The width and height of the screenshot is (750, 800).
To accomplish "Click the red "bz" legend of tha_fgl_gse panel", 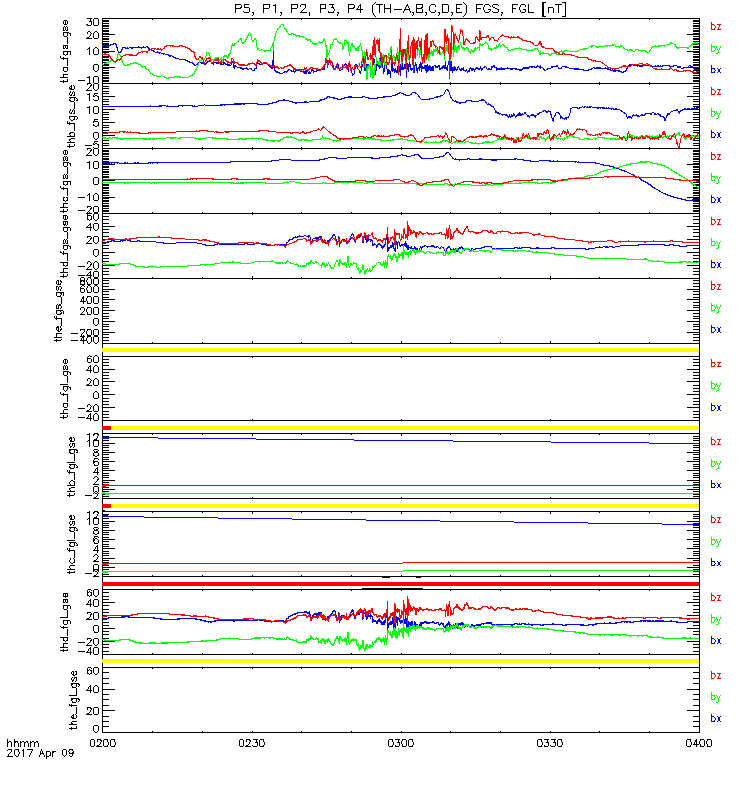I will (x=716, y=364).
